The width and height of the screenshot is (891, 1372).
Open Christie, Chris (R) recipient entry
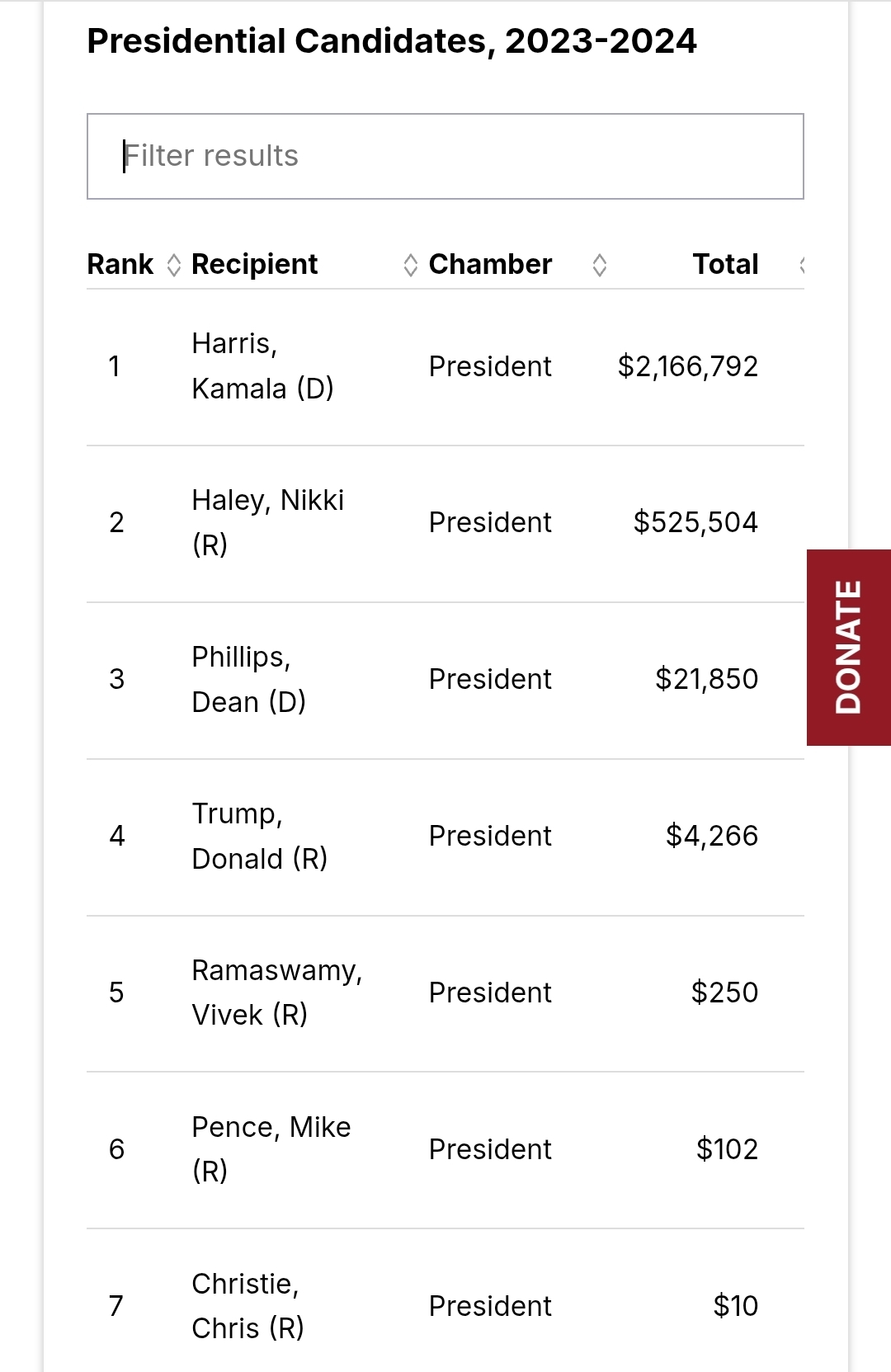(x=247, y=1305)
